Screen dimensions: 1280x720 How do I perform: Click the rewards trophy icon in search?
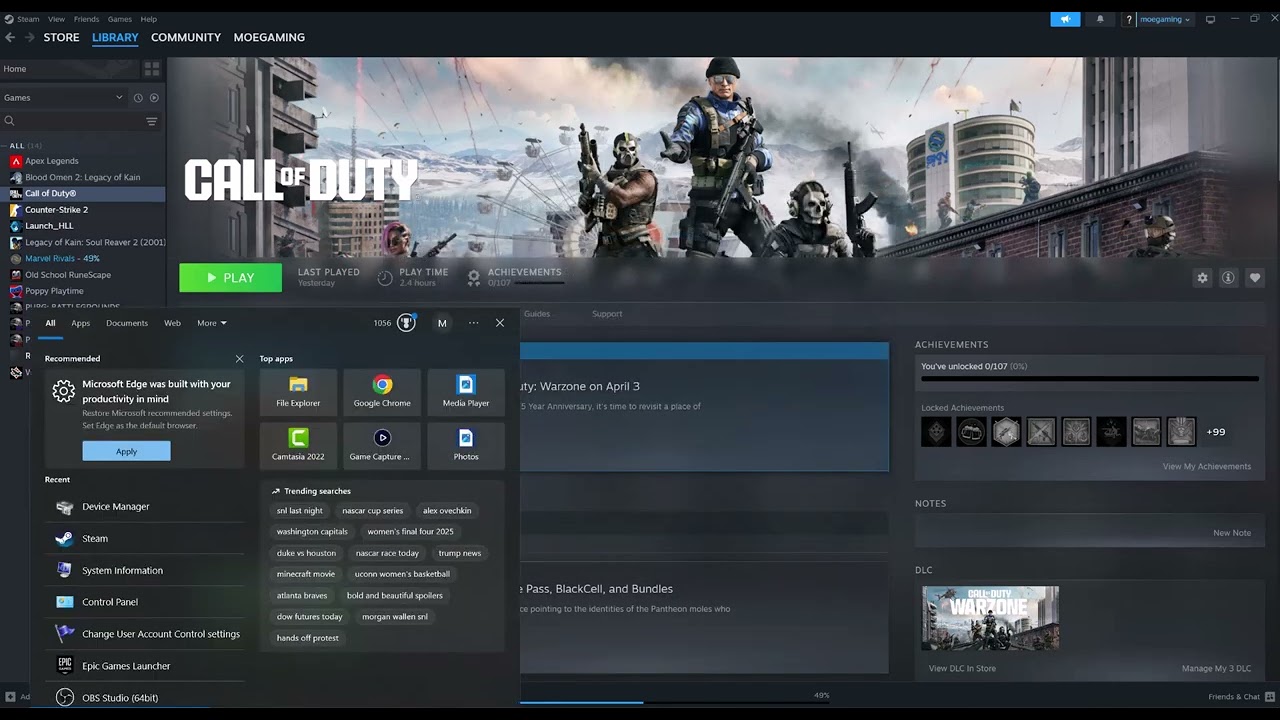[x=406, y=323]
